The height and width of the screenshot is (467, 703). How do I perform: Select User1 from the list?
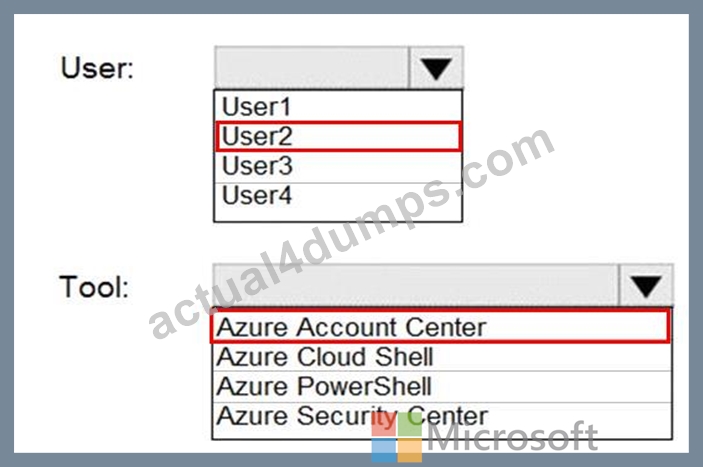tap(338, 106)
